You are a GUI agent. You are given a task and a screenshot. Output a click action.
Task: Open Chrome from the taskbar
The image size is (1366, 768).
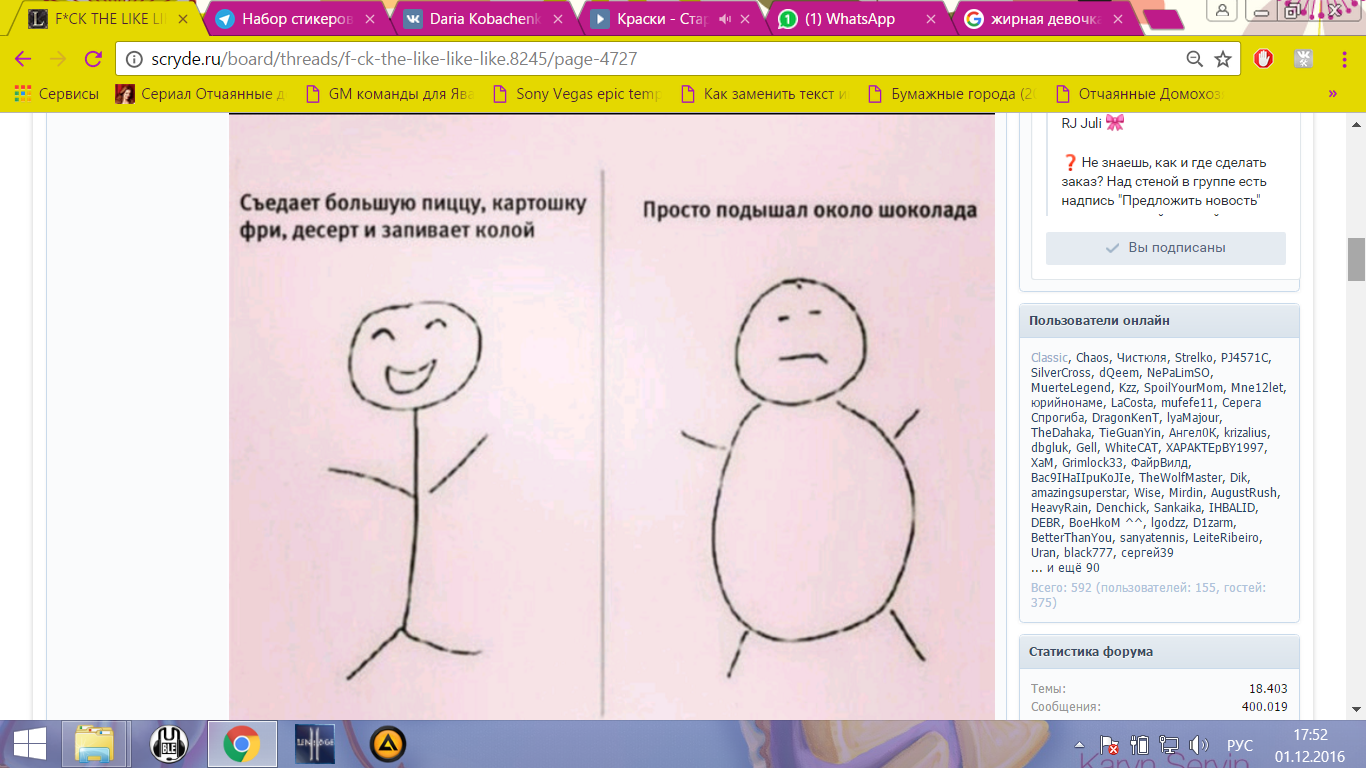(241, 744)
